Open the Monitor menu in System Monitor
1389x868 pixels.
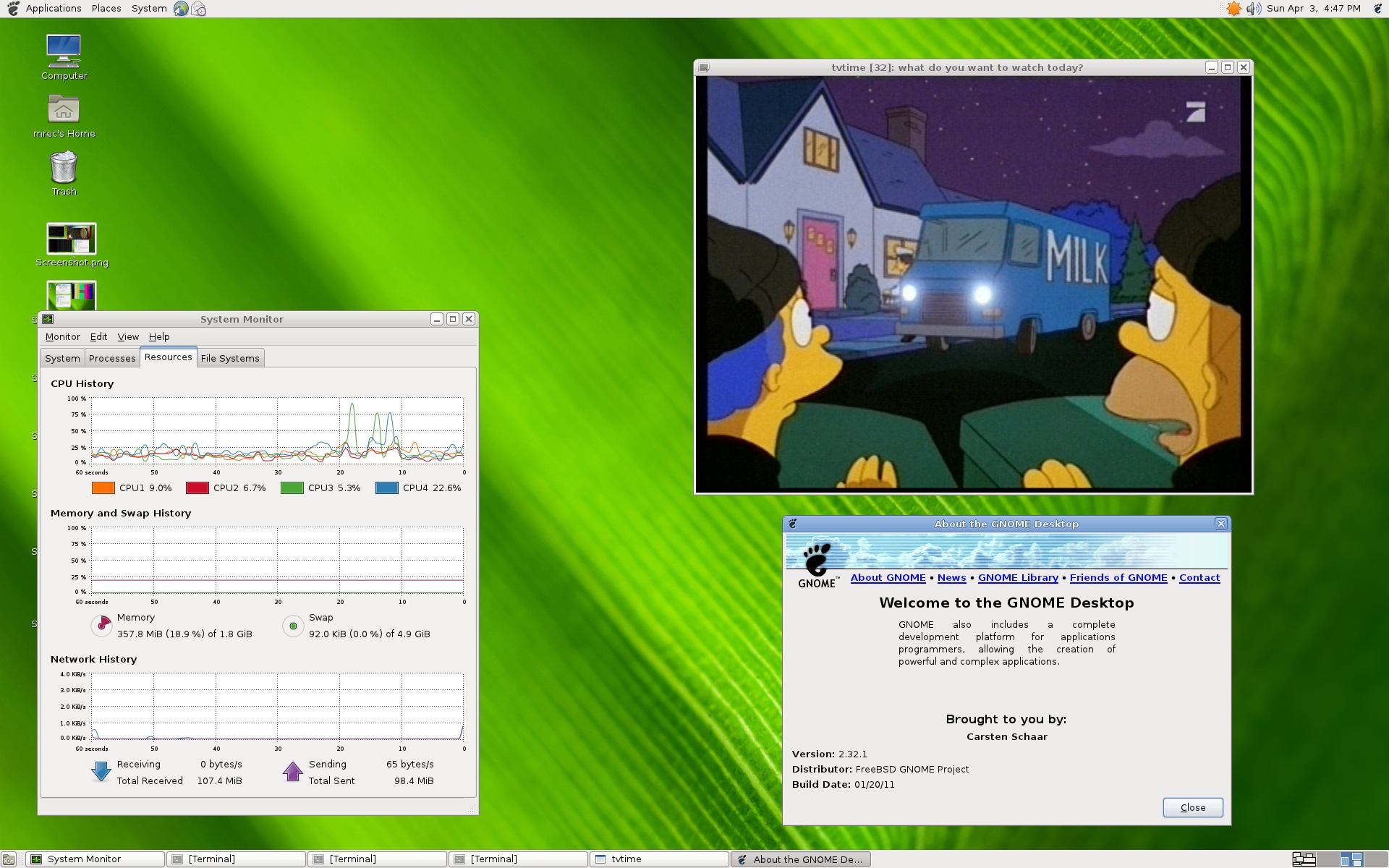point(62,337)
